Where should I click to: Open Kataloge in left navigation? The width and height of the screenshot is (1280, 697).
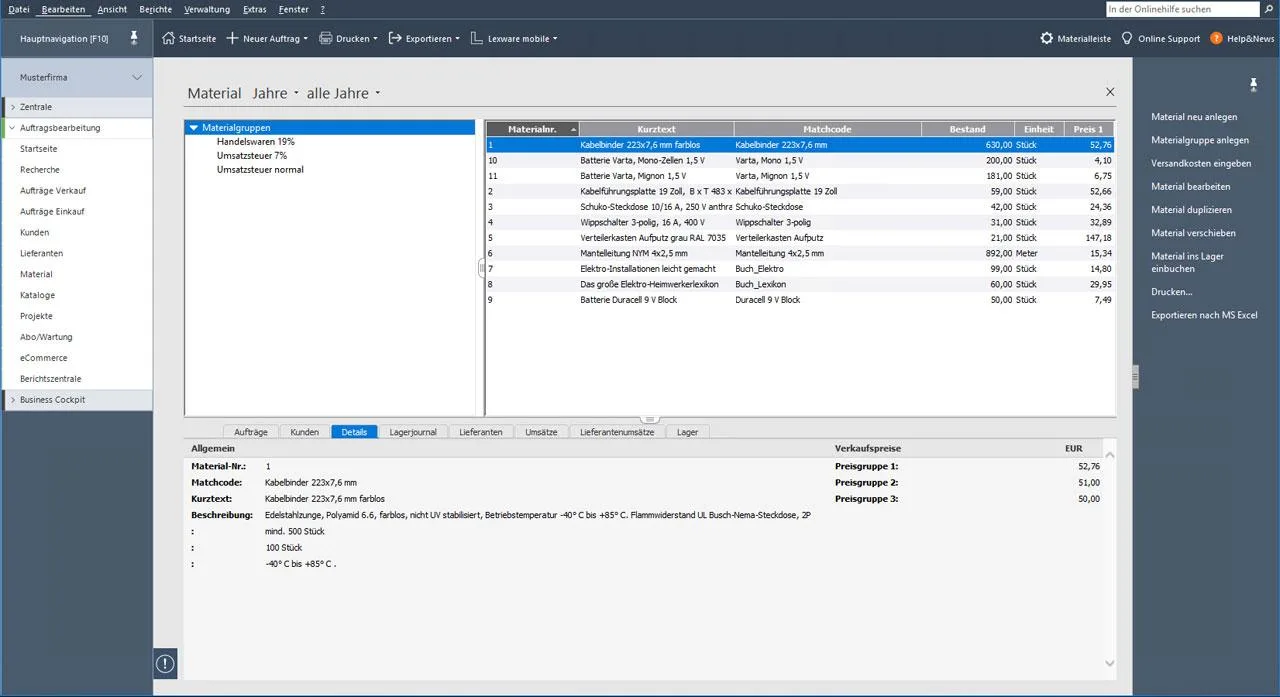tap(38, 295)
